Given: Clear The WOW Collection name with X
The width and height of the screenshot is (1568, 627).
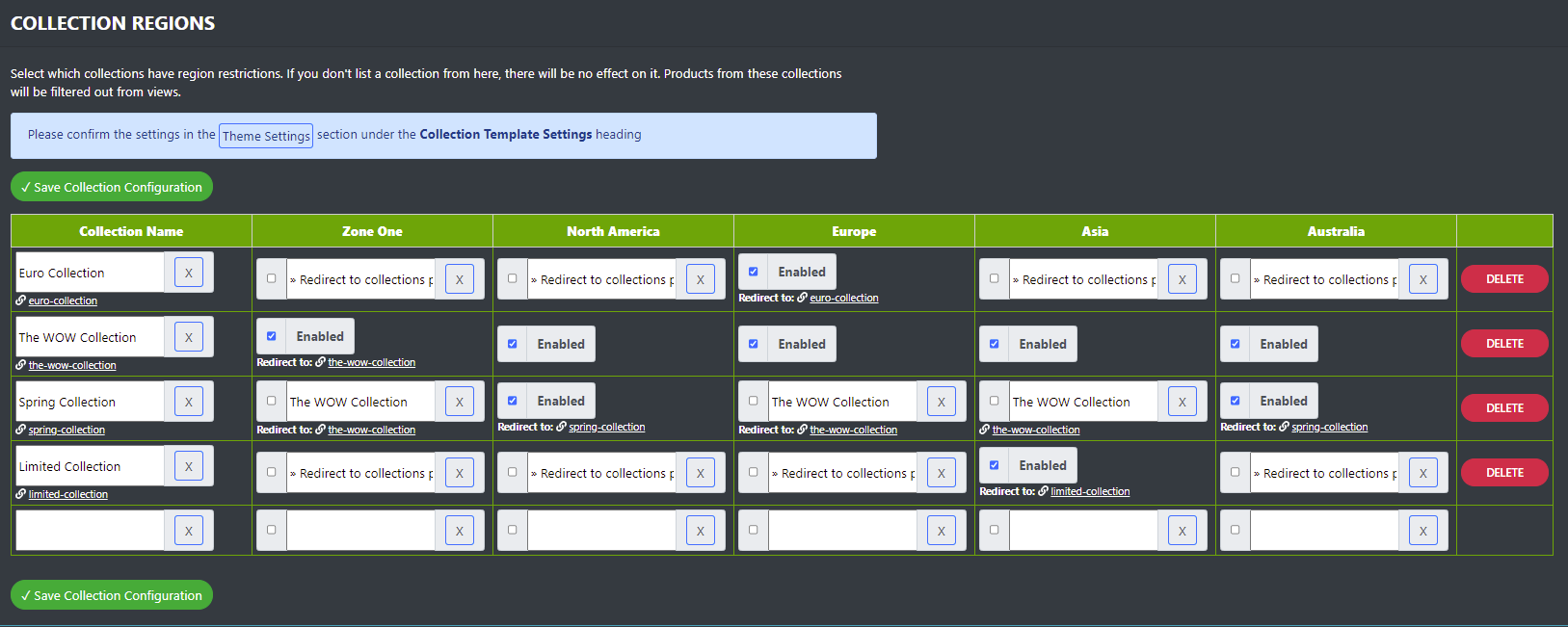Looking at the screenshot, I should click(x=189, y=337).
